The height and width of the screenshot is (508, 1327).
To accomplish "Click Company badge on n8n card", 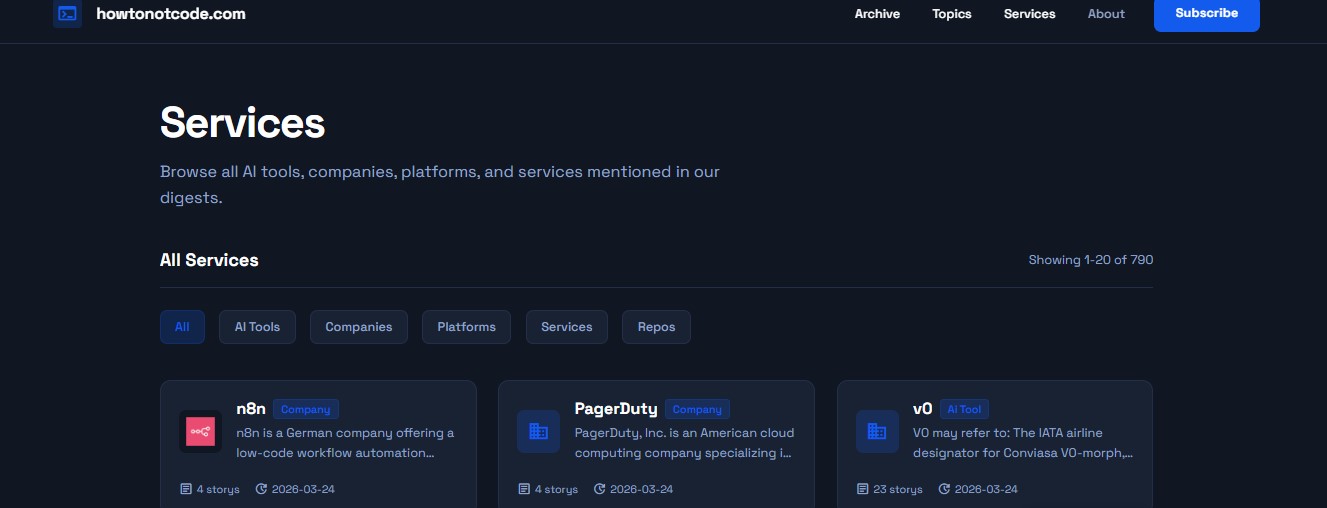I will [x=306, y=409].
